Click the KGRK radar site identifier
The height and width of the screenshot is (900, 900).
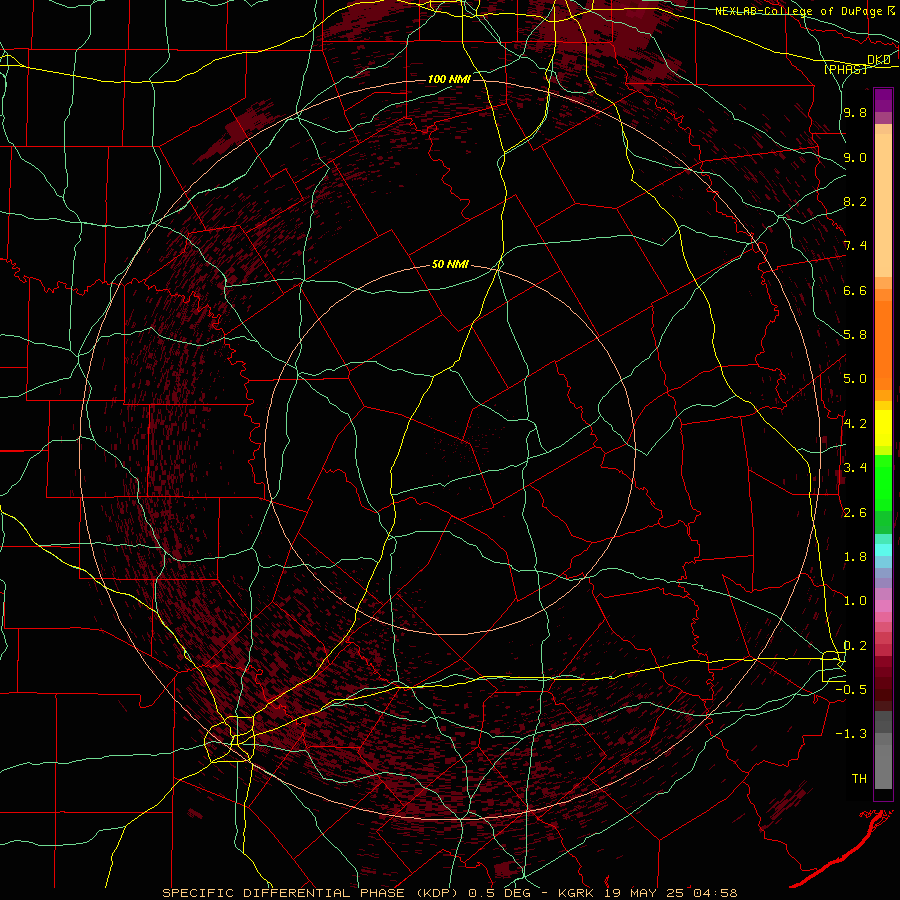point(577,893)
